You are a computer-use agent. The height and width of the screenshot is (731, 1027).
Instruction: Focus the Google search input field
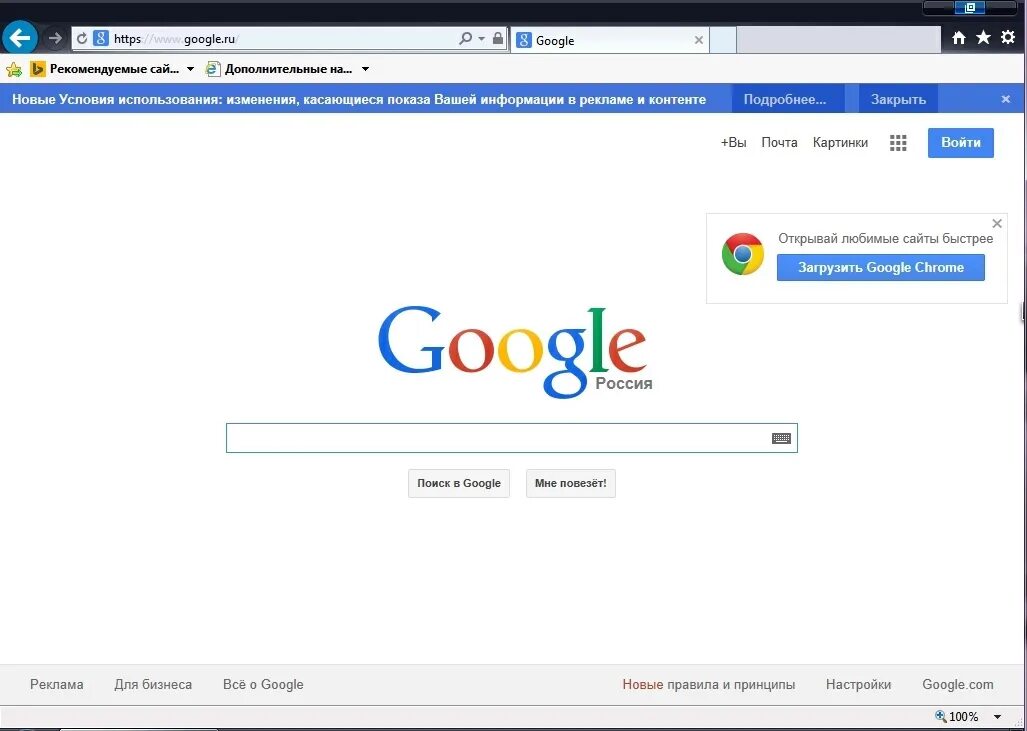point(512,438)
